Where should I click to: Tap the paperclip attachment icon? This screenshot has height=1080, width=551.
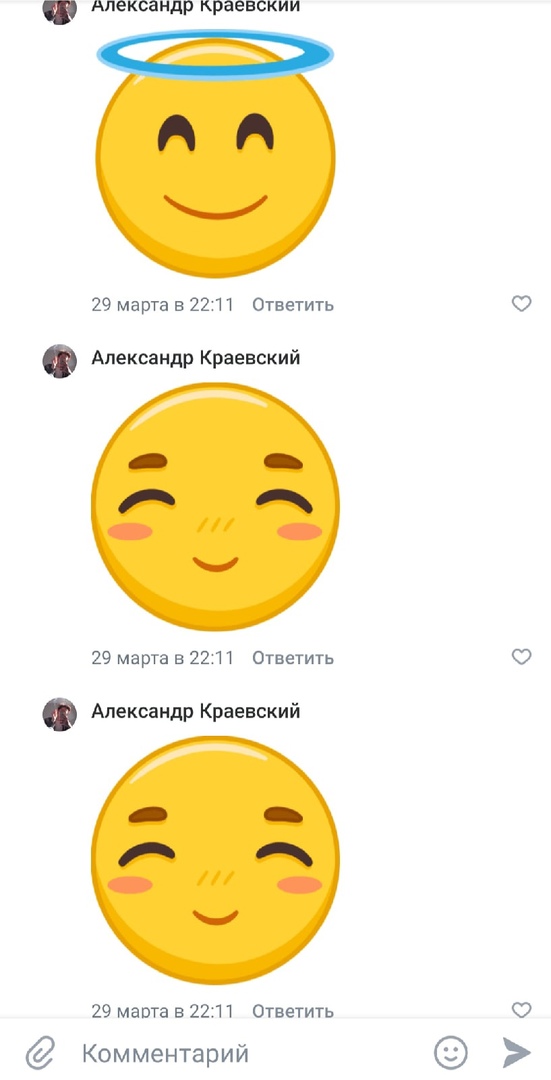[39, 1052]
